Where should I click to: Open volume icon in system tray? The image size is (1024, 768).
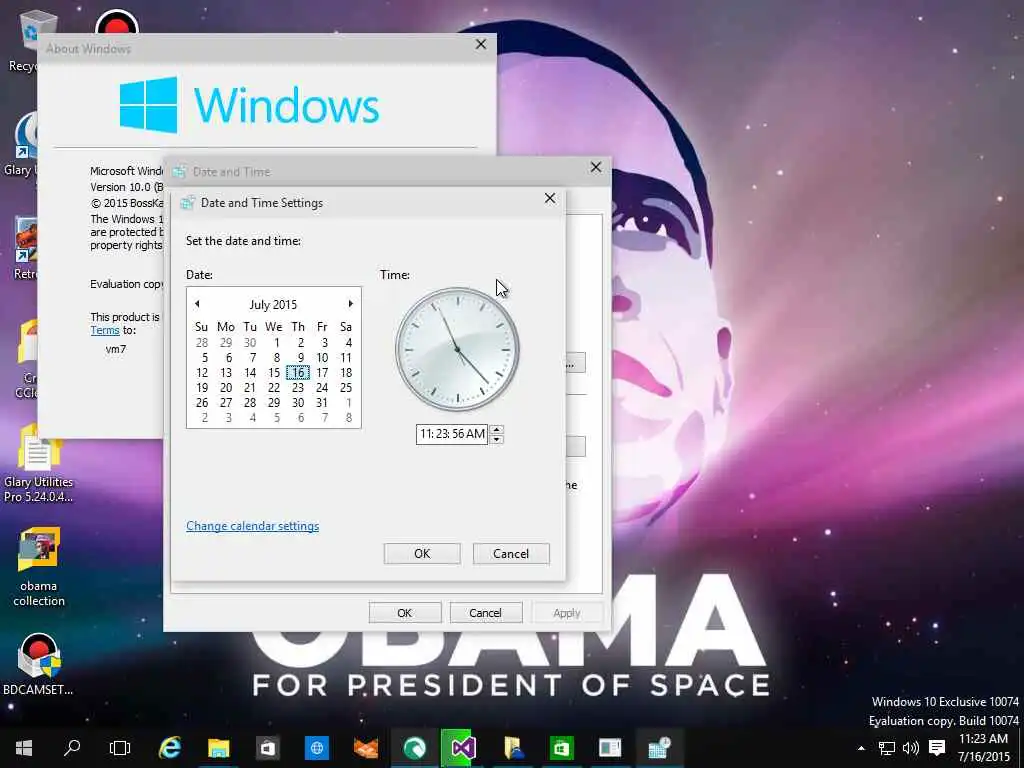click(x=910, y=748)
